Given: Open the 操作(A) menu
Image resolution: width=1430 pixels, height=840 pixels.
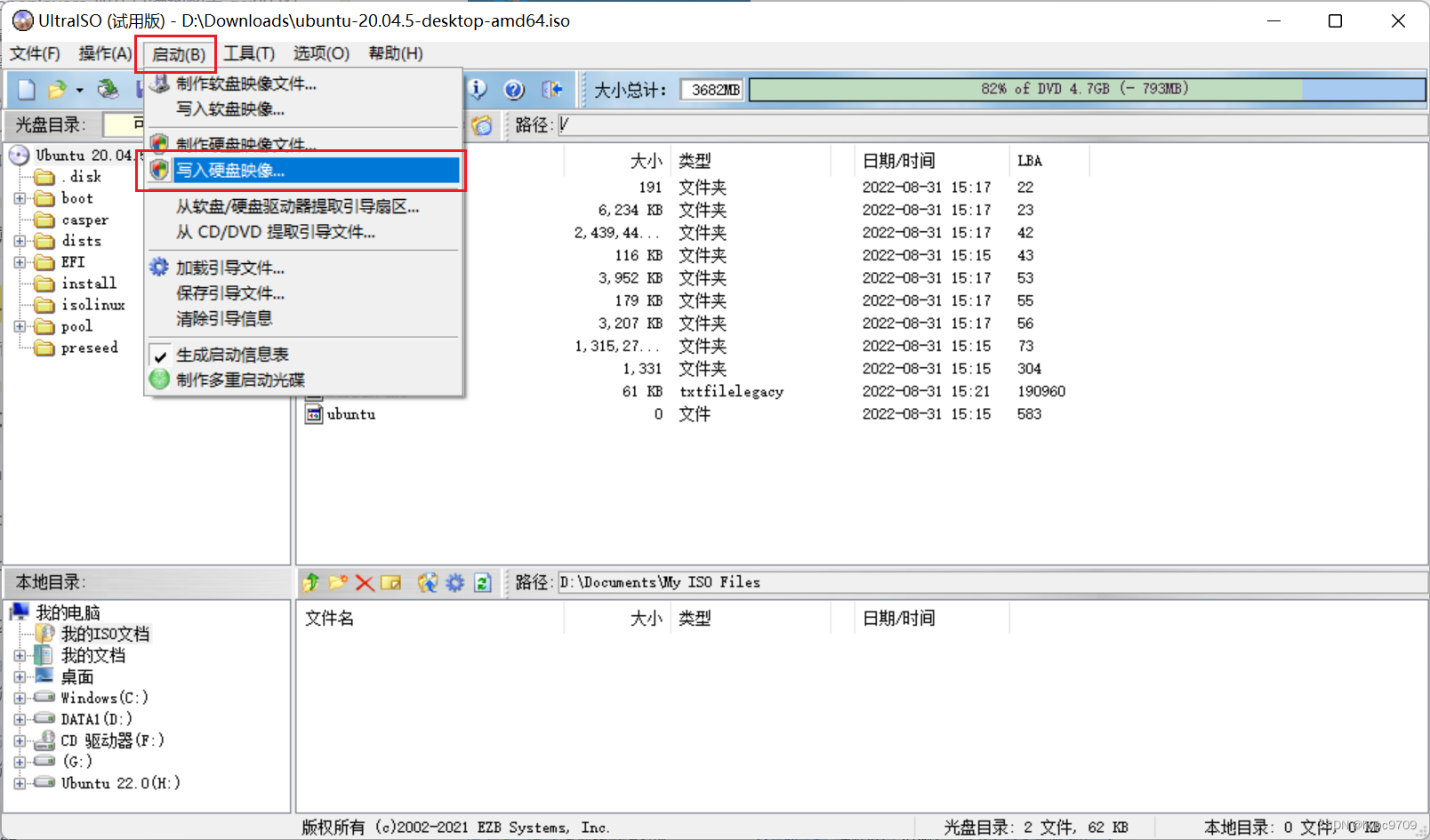Looking at the screenshot, I should pyautogui.click(x=105, y=53).
